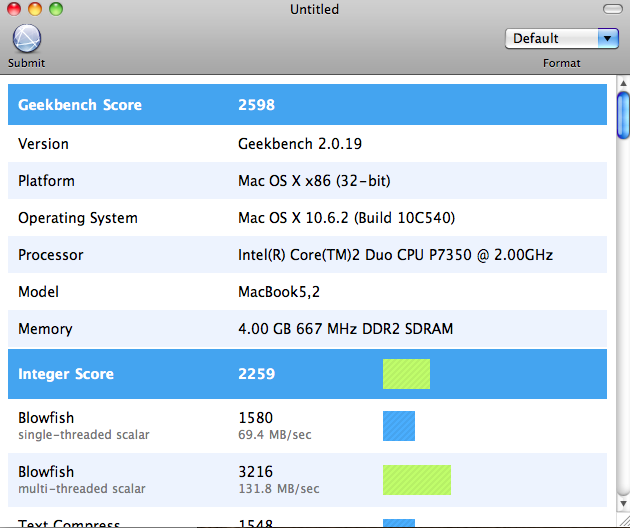Click the Platform label

tap(46, 181)
